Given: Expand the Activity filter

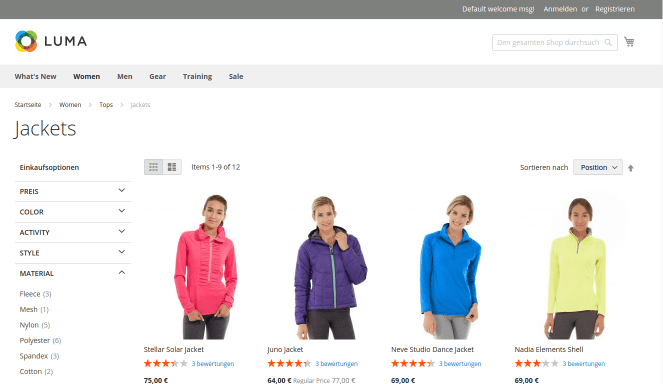Looking at the screenshot, I should tap(73, 232).
